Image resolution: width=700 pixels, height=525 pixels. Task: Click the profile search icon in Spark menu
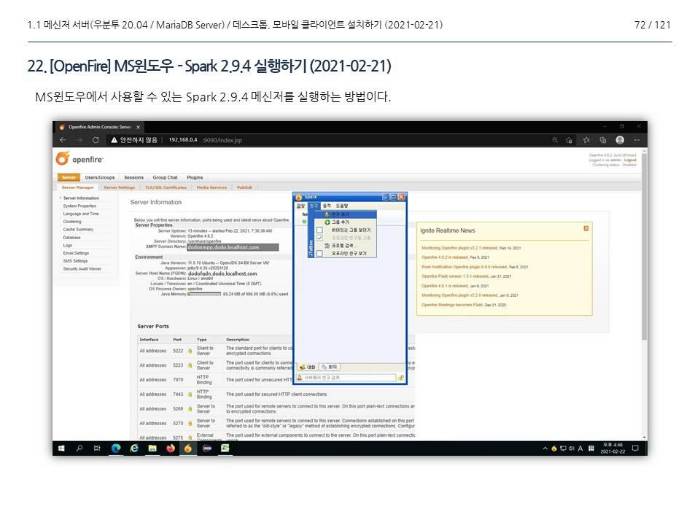[x=327, y=246]
